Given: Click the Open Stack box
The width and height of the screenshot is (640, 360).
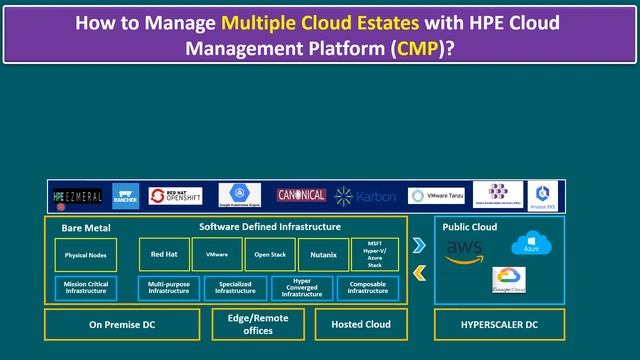Looking at the screenshot, I should 270,254.
